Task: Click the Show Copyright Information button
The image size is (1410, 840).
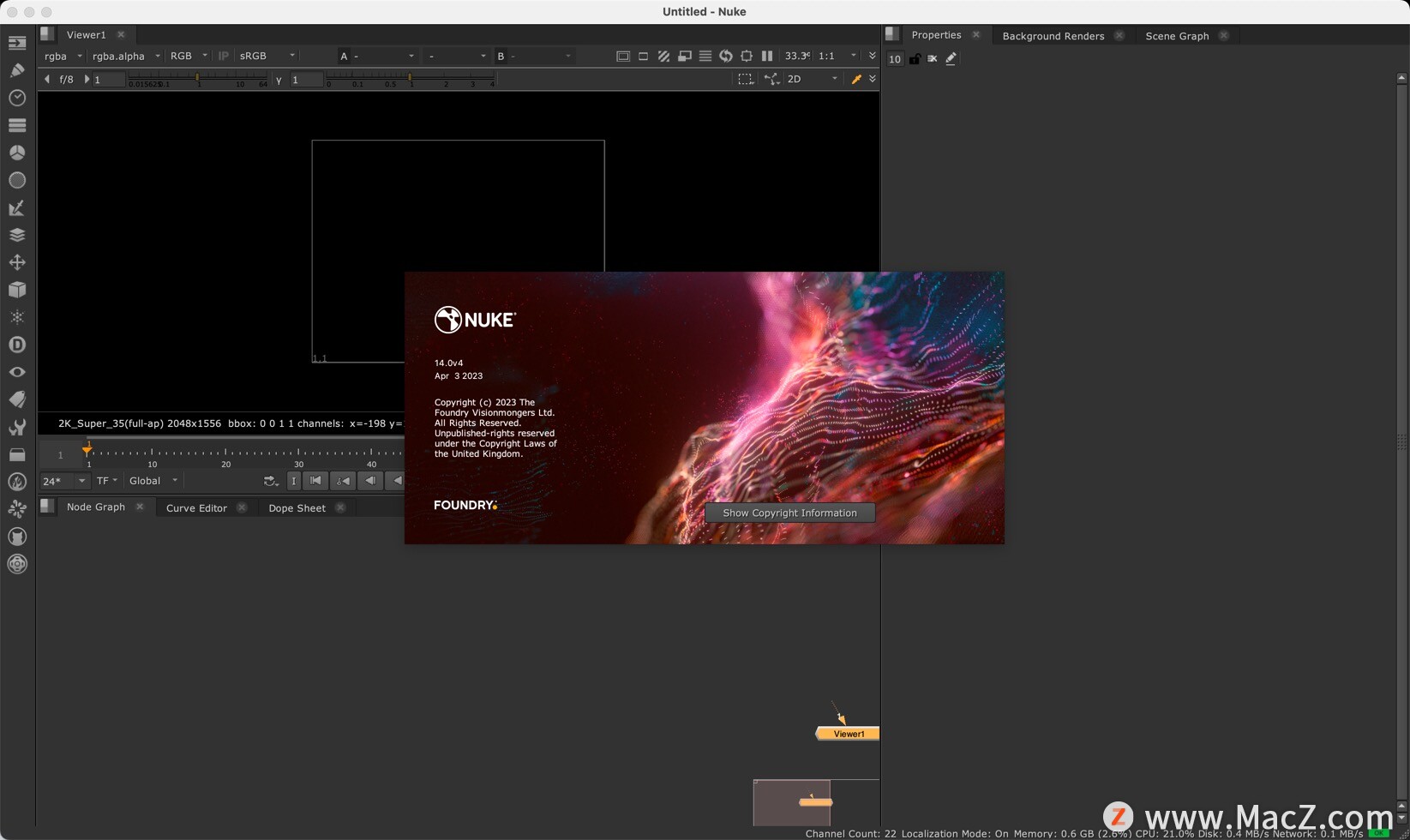Action: pos(789,513)
